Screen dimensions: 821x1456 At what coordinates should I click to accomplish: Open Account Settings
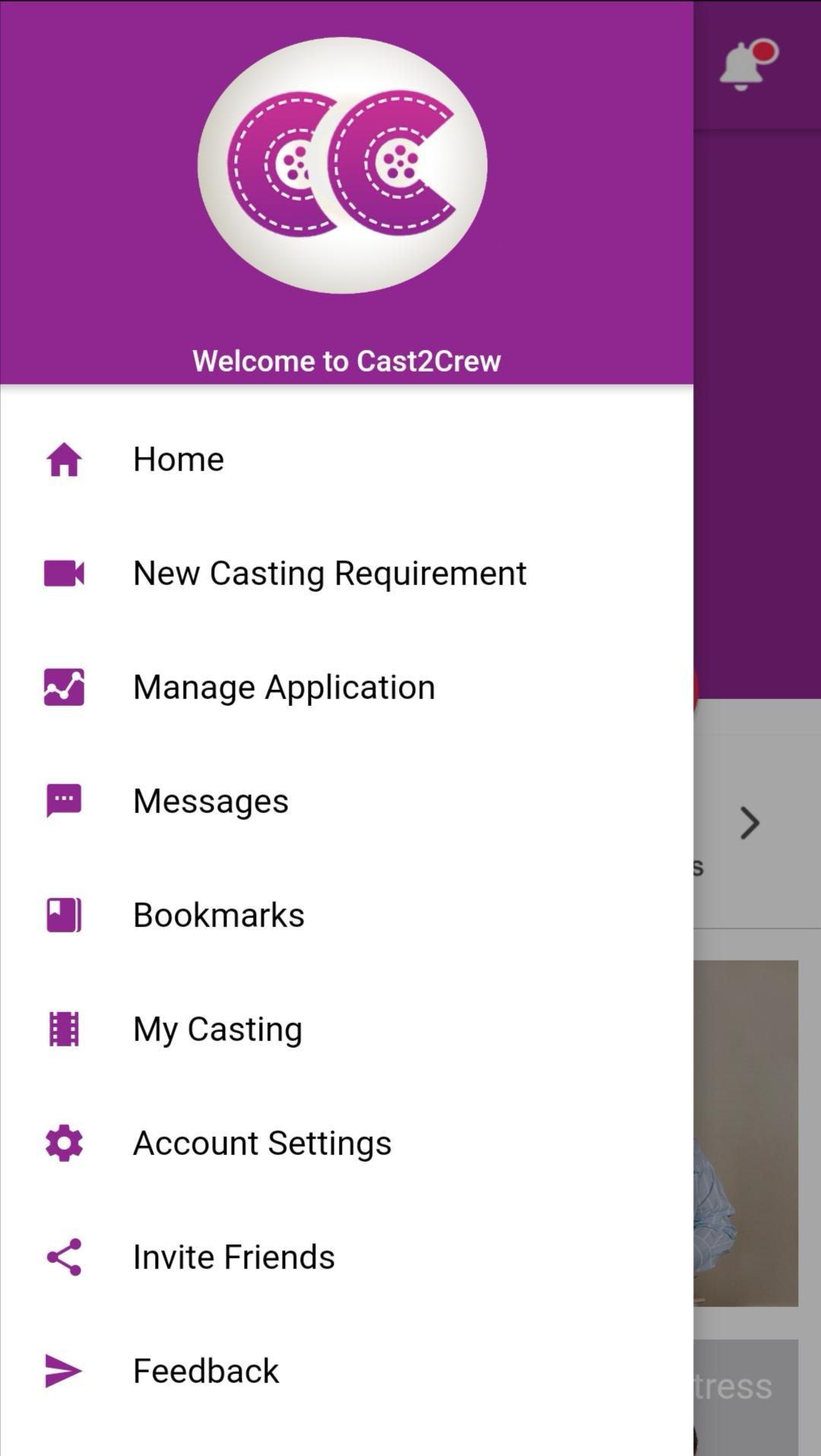click(347, 1143)
